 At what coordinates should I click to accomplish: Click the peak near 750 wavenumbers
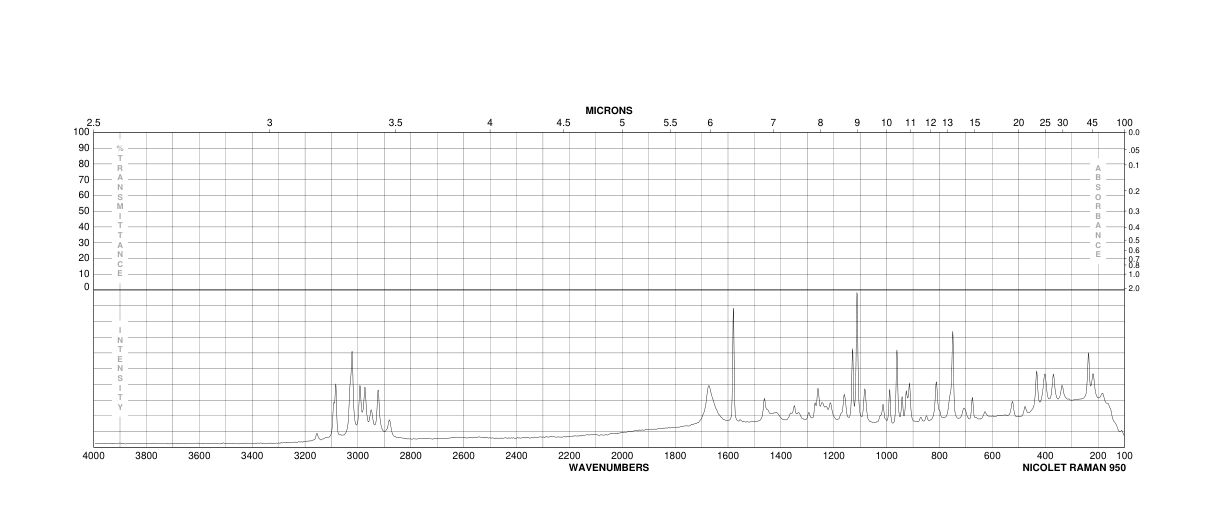tap(952, 333)
